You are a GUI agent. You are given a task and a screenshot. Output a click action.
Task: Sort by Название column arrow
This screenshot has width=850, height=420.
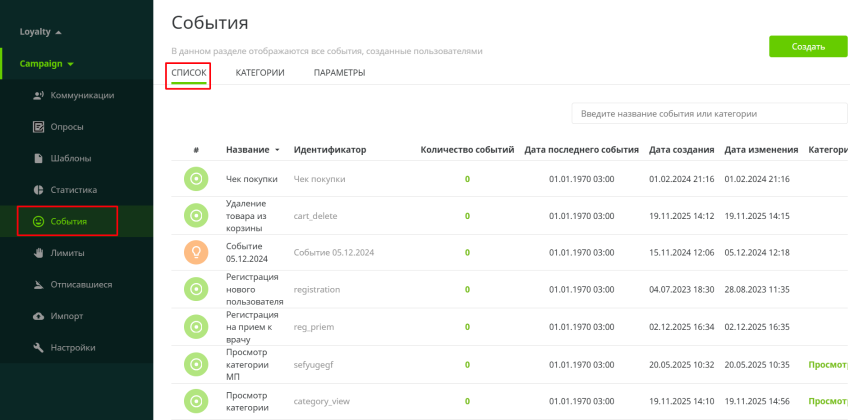point(277,150)
